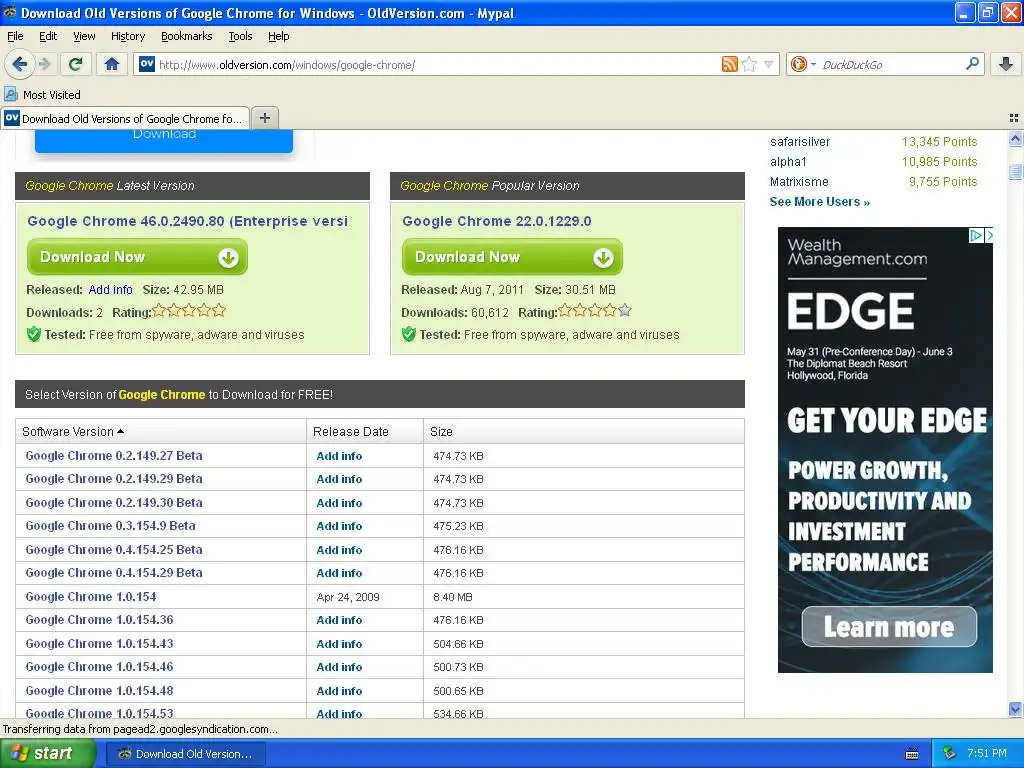1024x768 pixels.
Task: Click Add info for Chrome 0.2.149.29 Beta
Action: point(339,479)
